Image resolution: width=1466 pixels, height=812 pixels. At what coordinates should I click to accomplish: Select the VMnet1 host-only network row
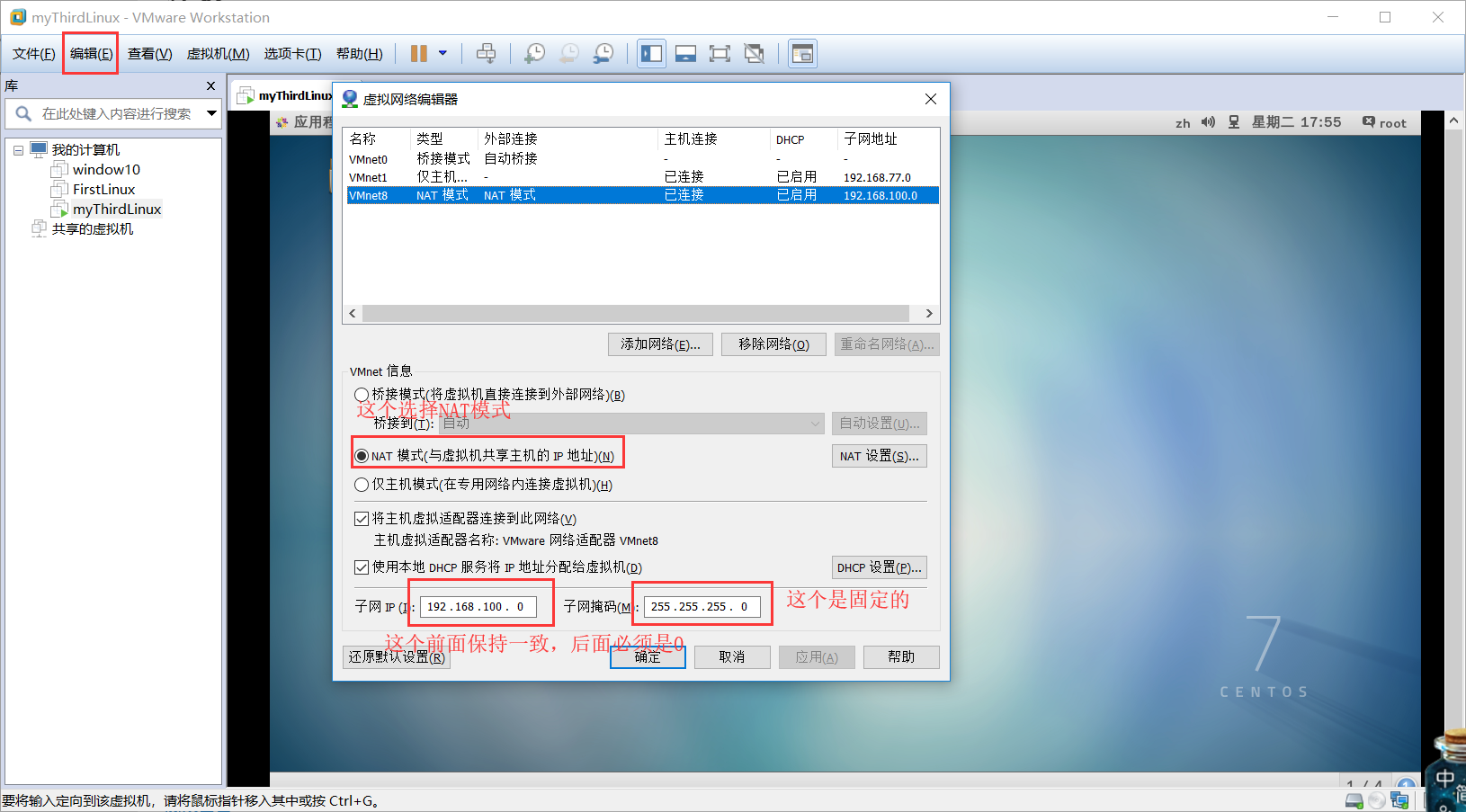pyautogui.click(x=642, y=177)
